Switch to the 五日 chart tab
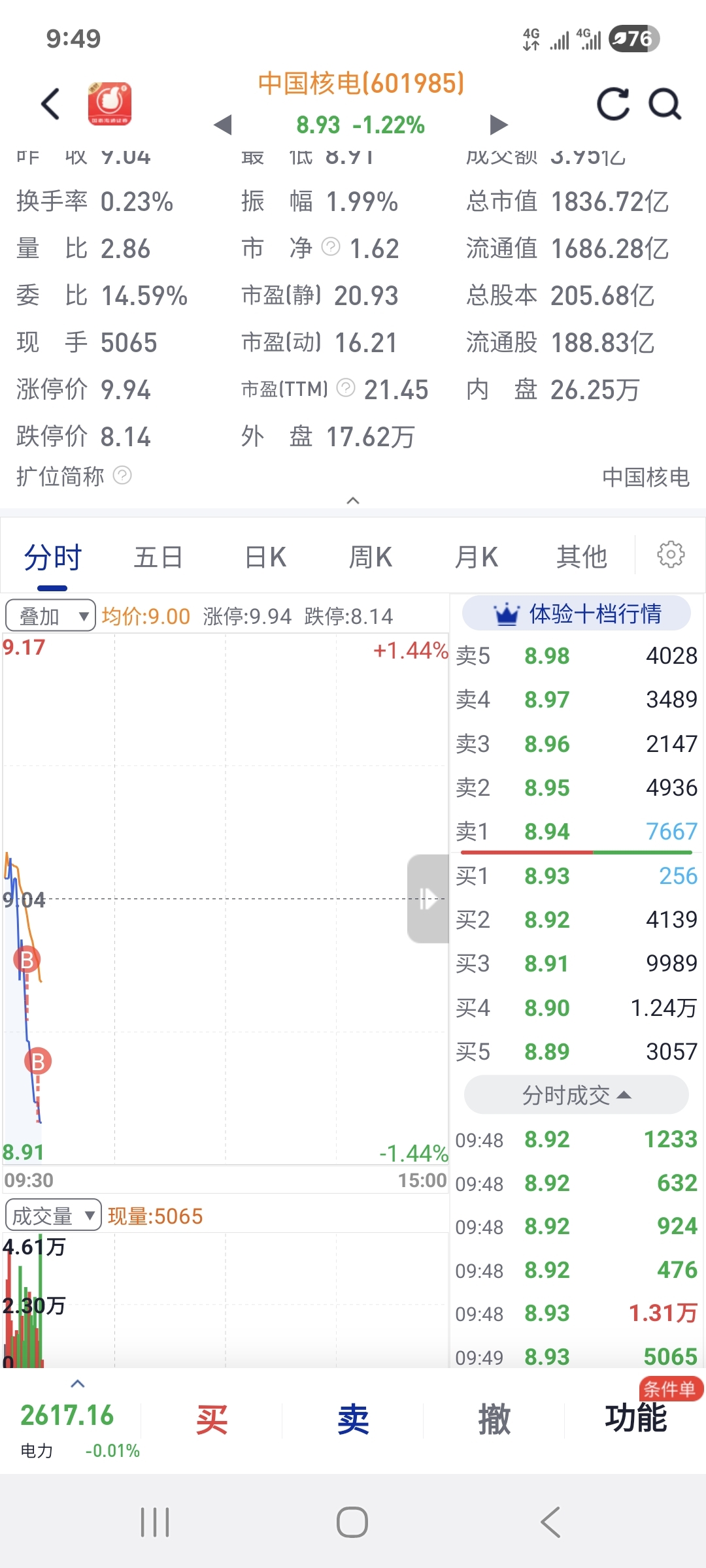Screen dimensions: 706x1568 click(158, 558)
